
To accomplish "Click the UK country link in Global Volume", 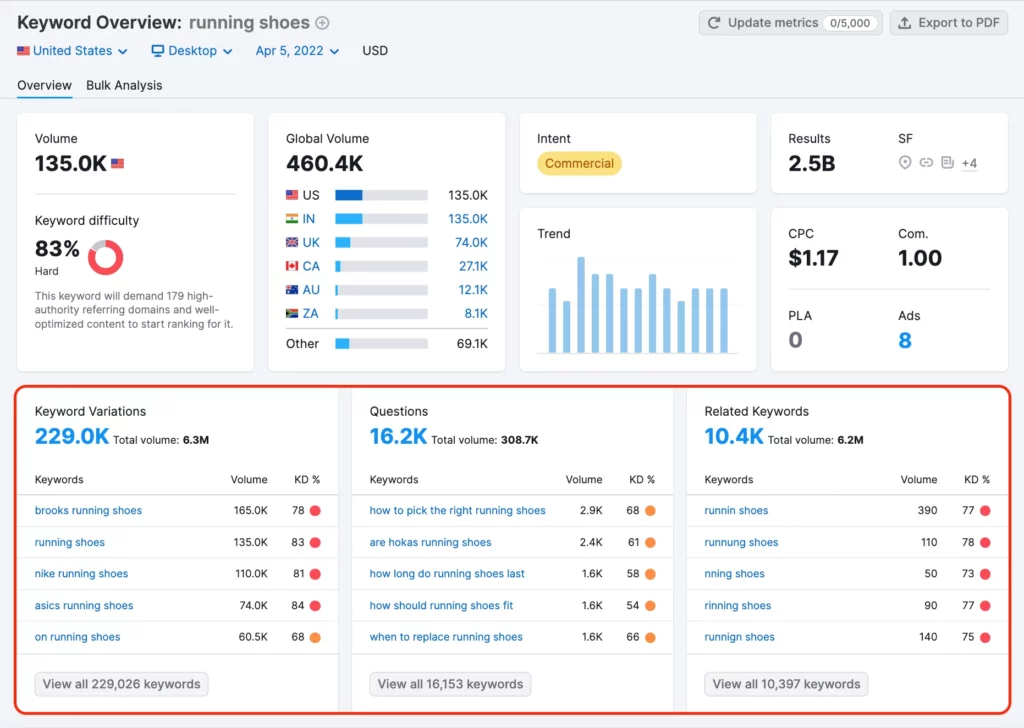I will (x=311, y=242).
